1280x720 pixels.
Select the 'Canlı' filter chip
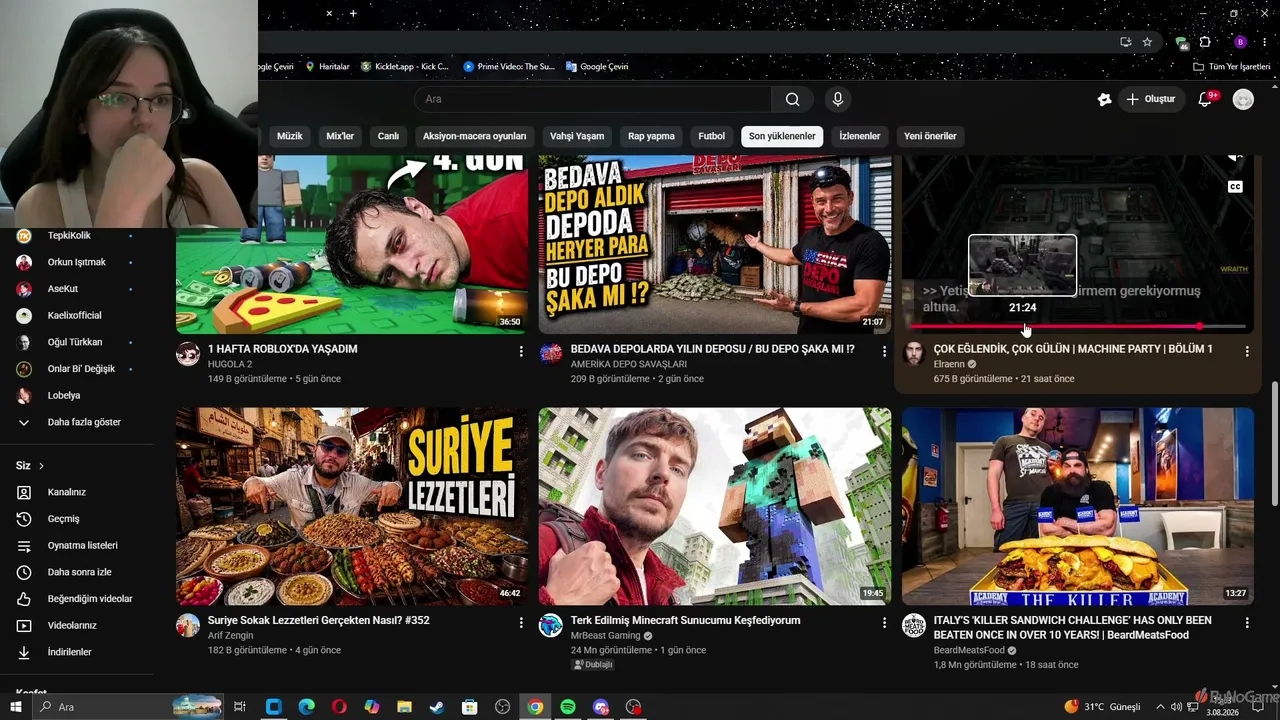388,136
